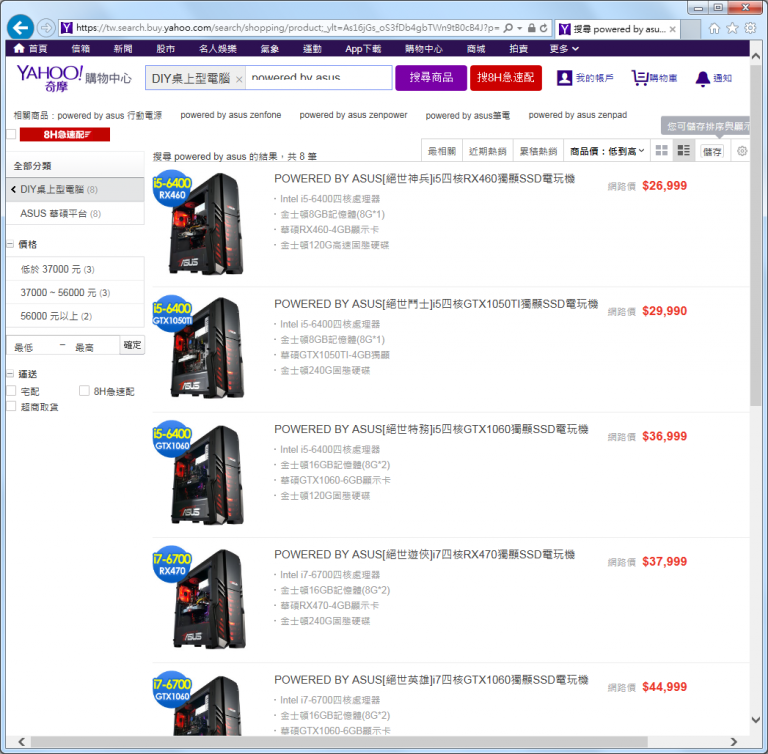Open display settings gear icon near 儲存

coord(742,151)
